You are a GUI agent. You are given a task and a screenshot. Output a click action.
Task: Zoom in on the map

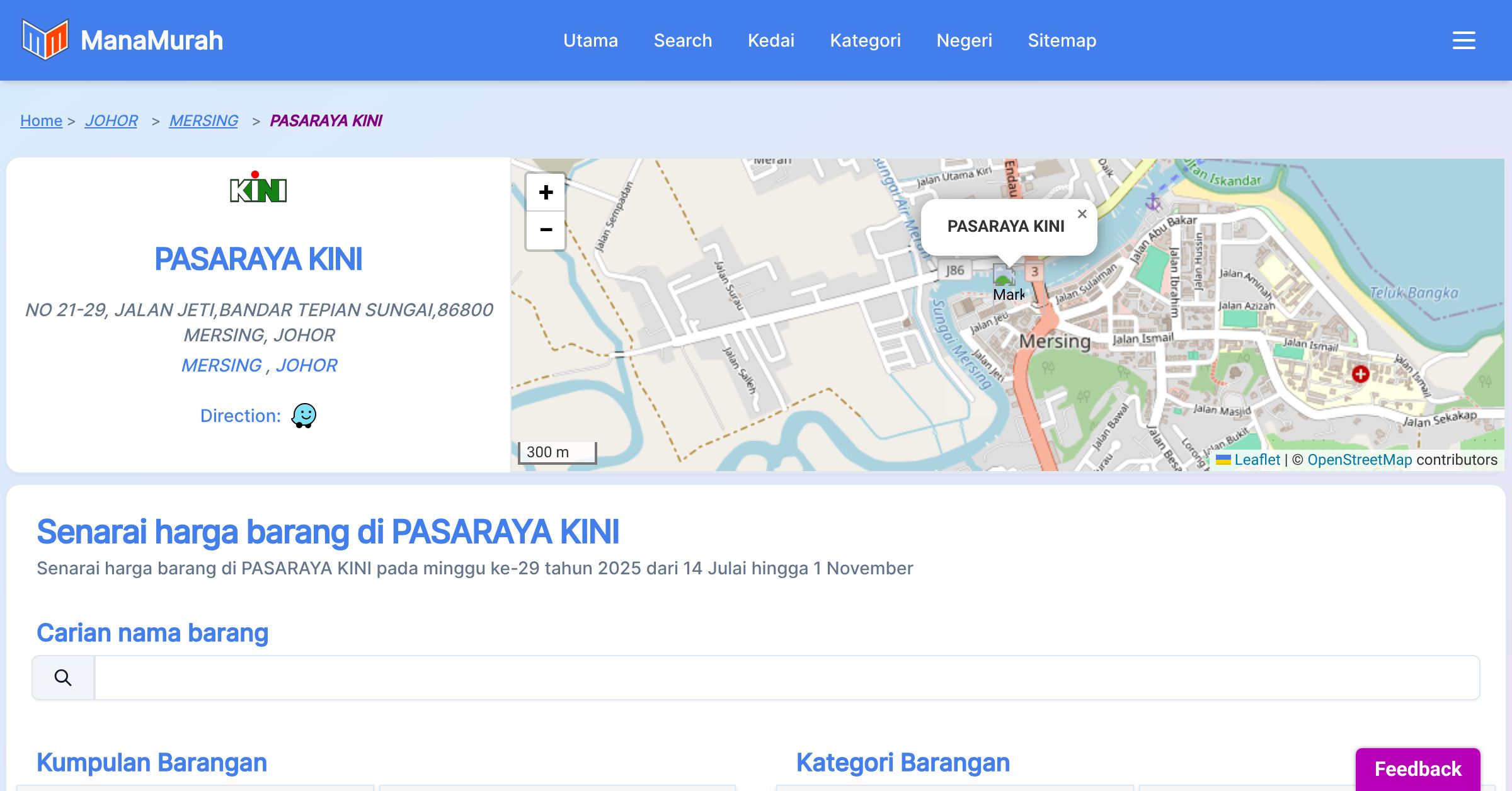546,192
